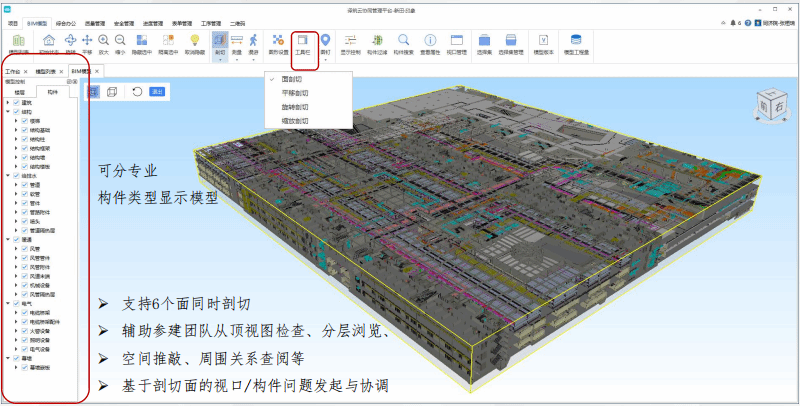Click the light bulb unhide icon

point(194,40)
